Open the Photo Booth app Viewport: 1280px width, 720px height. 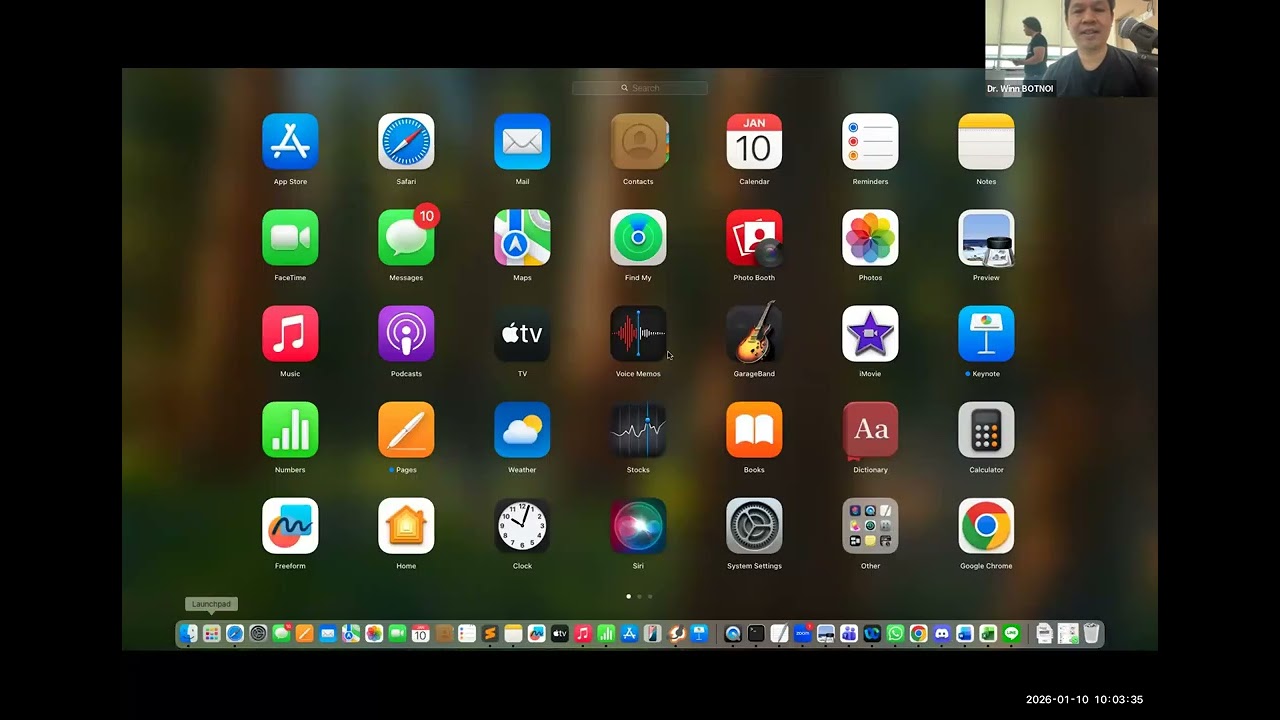pyautogui.click(x=754, y=237)
